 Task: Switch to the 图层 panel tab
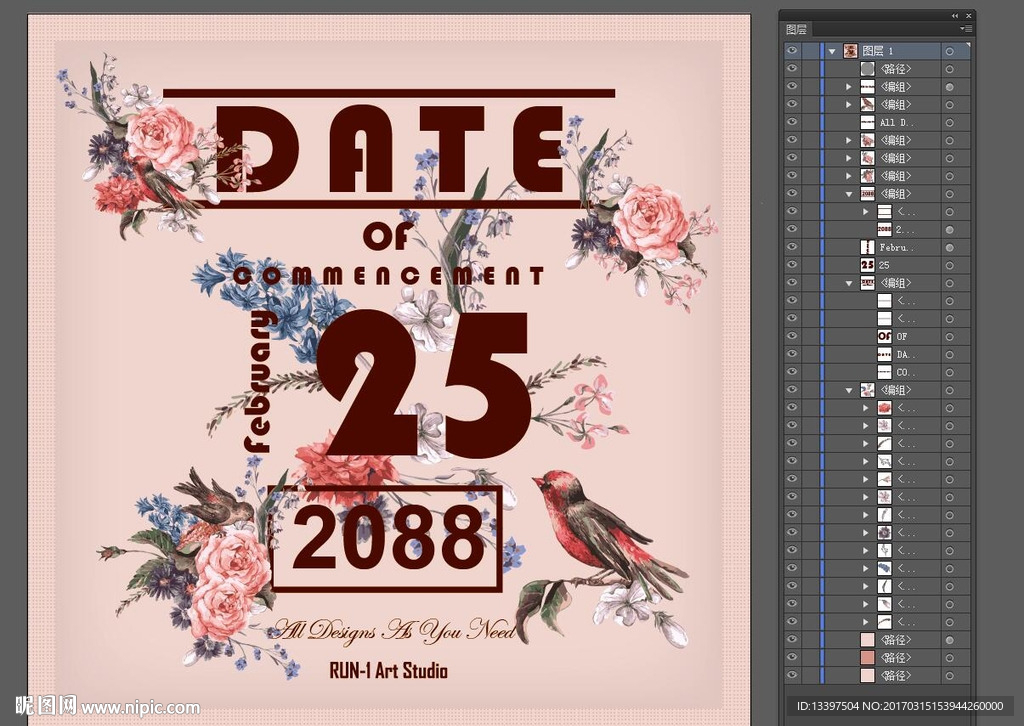click(796, 30)
